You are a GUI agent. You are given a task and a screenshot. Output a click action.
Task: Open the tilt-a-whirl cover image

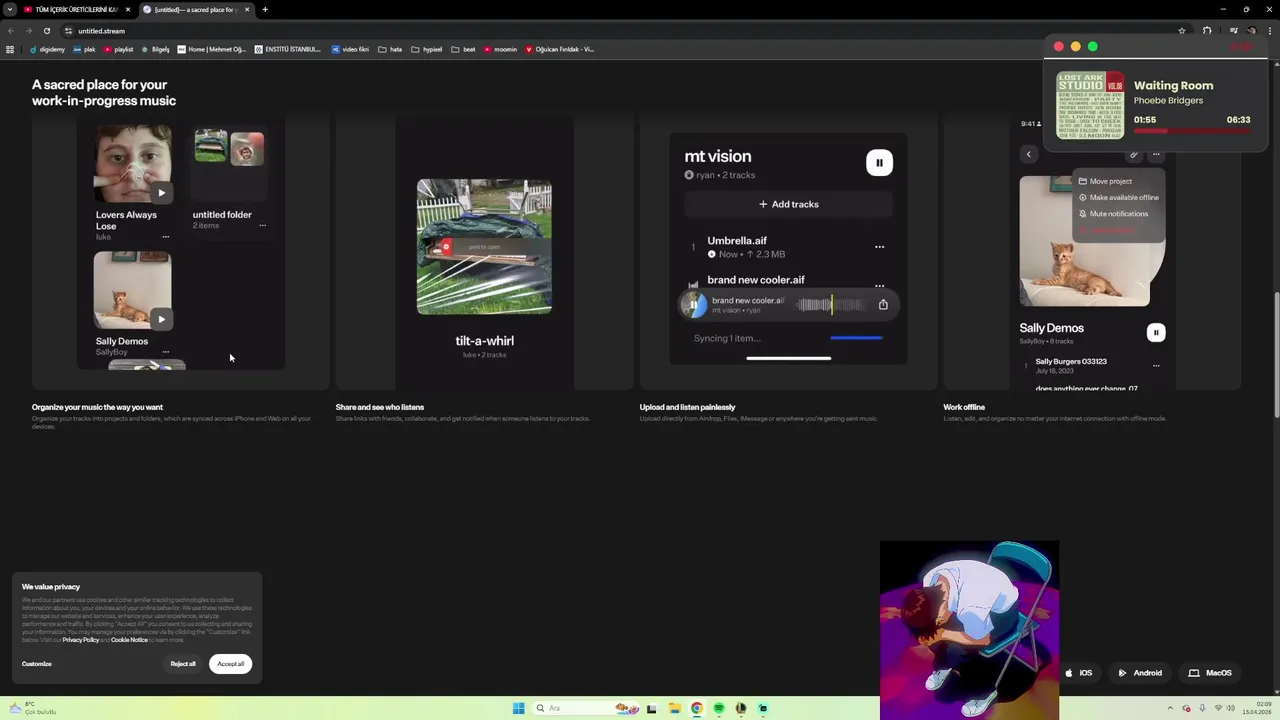[x=484, y=247]
